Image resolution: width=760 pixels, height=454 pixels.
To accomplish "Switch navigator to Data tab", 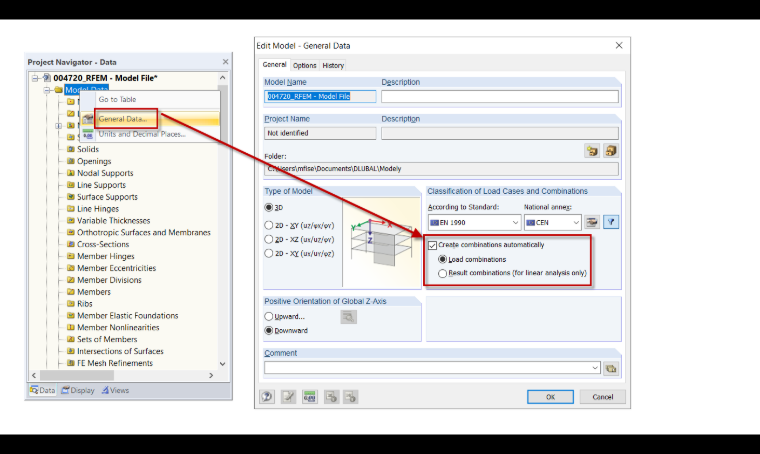I will [x=42, y=390].
